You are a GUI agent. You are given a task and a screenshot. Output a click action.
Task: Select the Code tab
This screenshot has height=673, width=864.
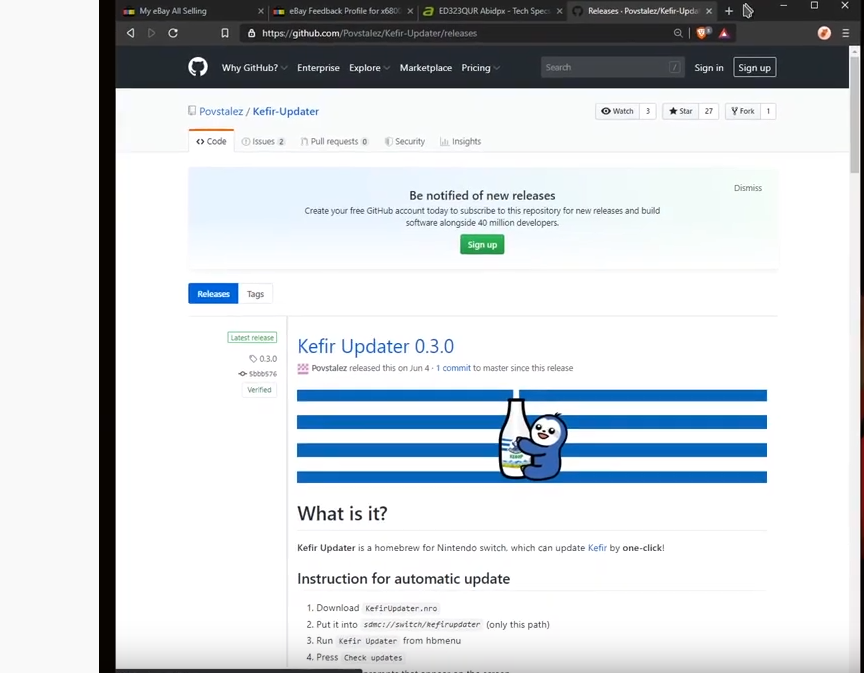(x=211, y=141)
